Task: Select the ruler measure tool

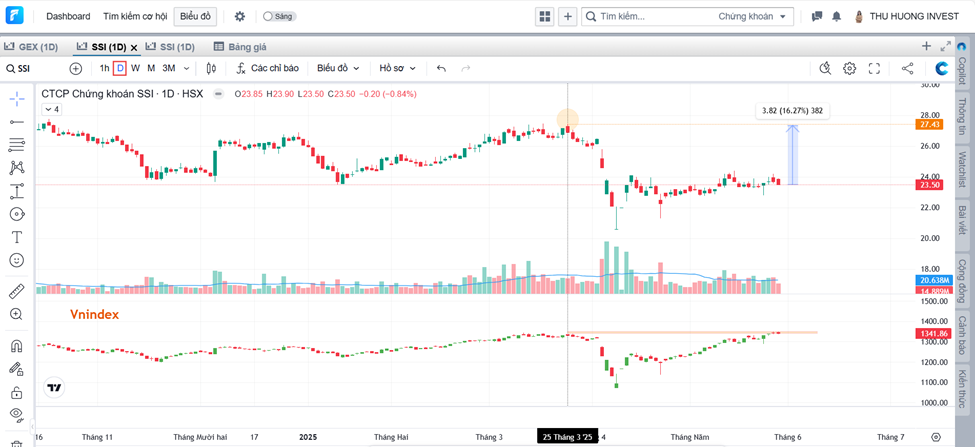Action: tap(17, 290)
